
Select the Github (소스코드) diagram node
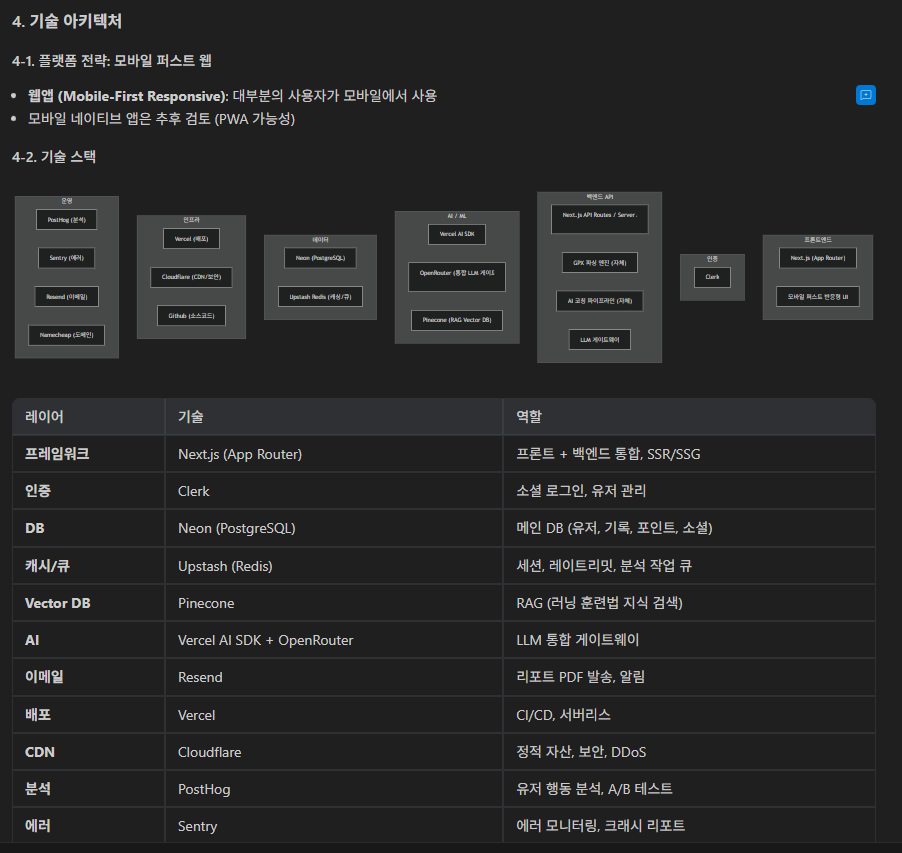[x=192, y=316]
